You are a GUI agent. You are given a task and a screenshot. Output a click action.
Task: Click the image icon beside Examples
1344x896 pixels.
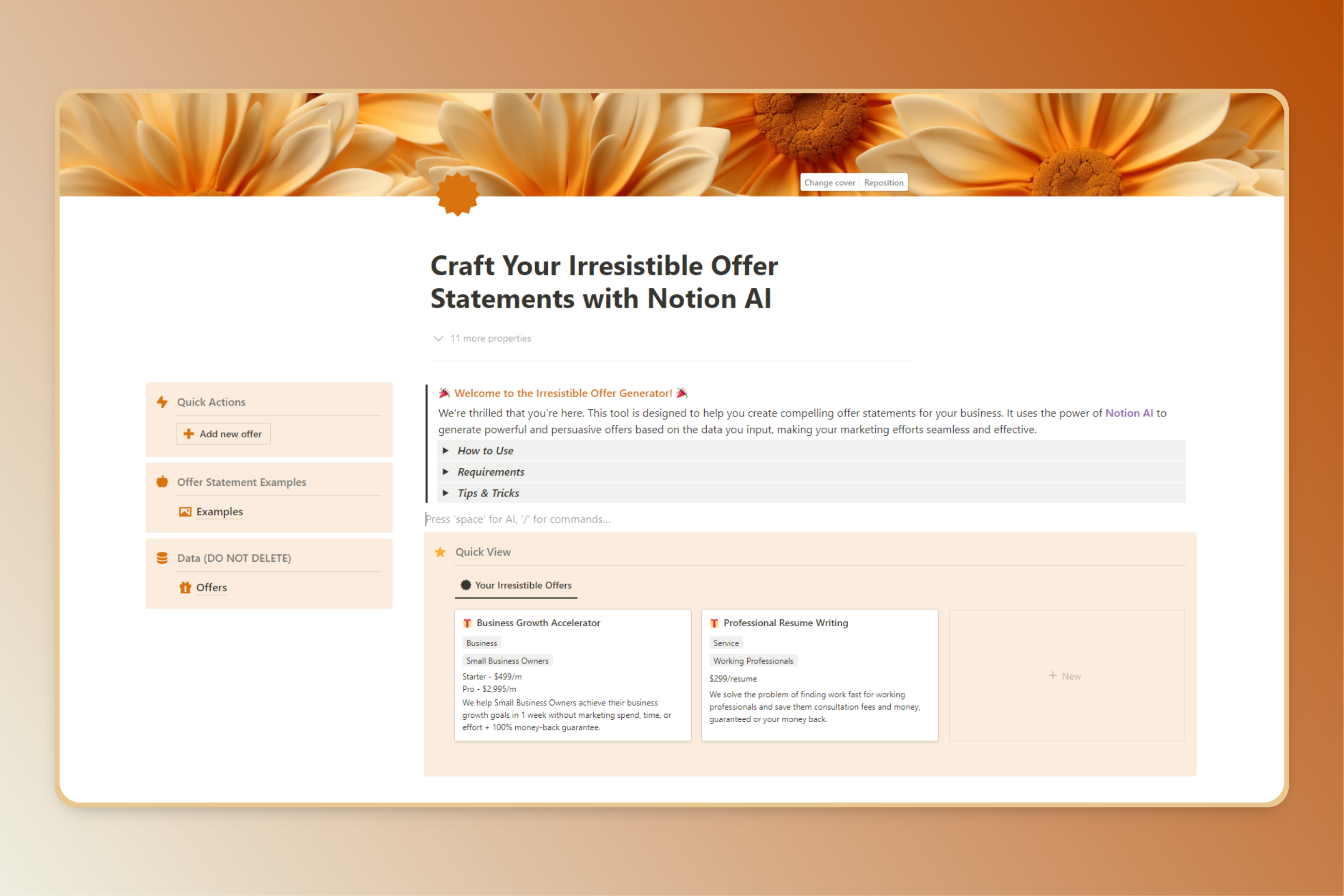point(185,511)
